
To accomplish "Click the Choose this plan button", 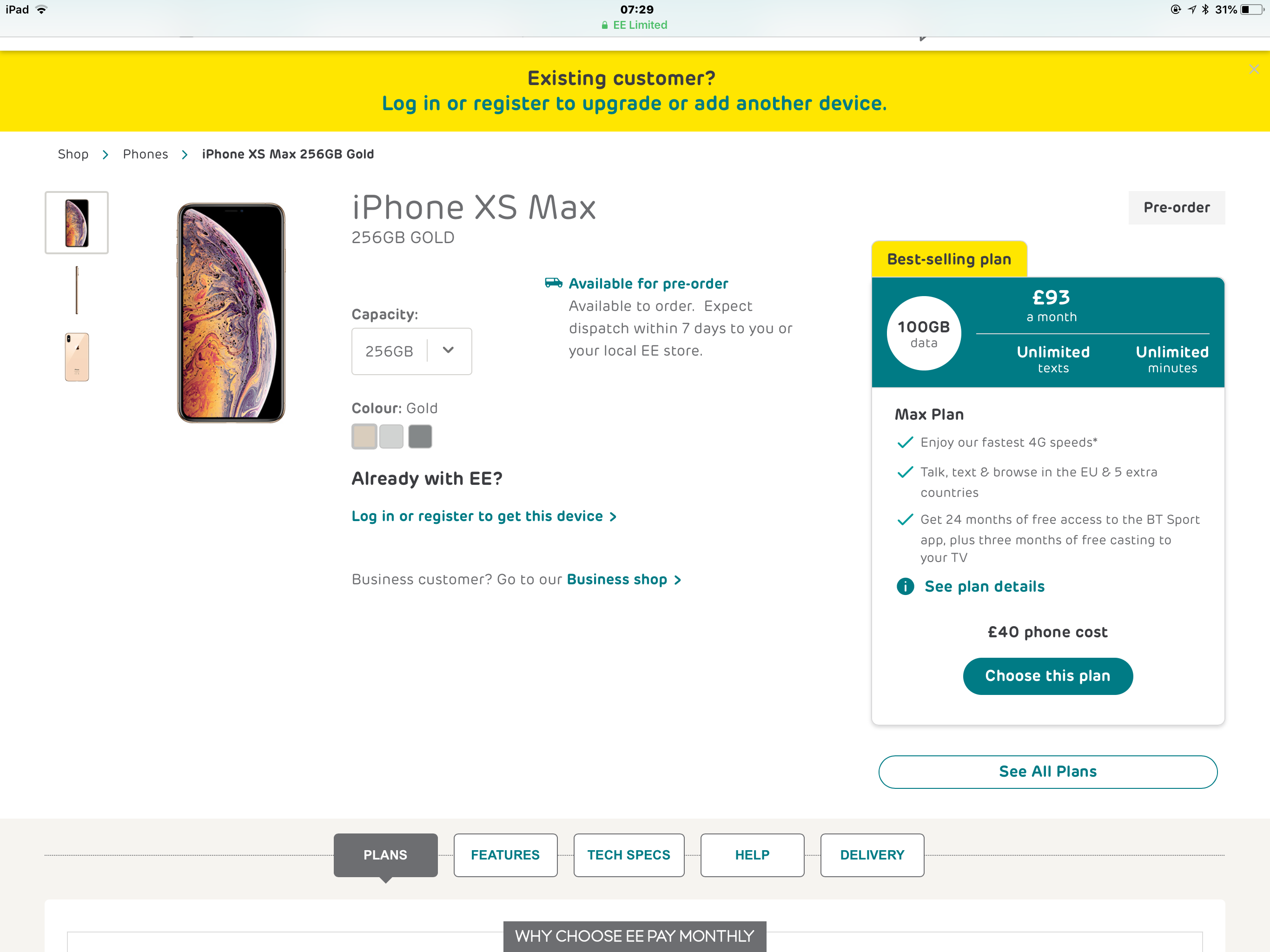I will [x=1048, y=676].
